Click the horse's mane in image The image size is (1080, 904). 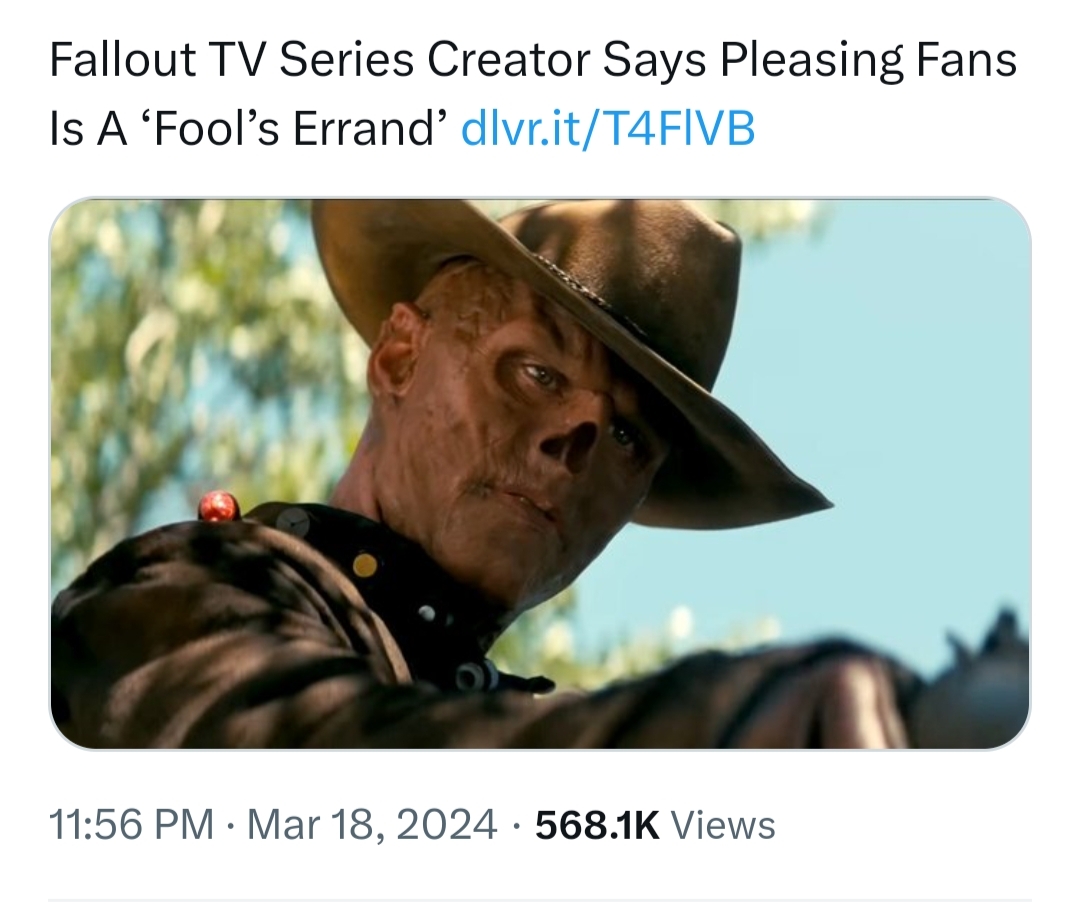[x=992, y=655]
